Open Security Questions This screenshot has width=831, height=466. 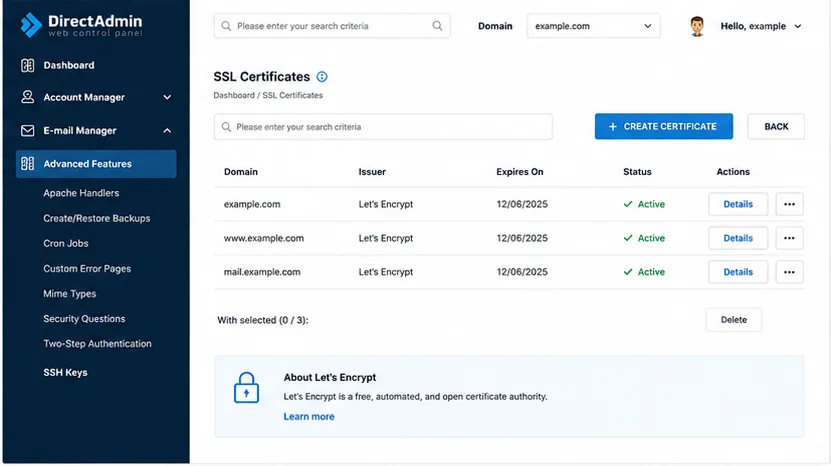pos(84,319)
